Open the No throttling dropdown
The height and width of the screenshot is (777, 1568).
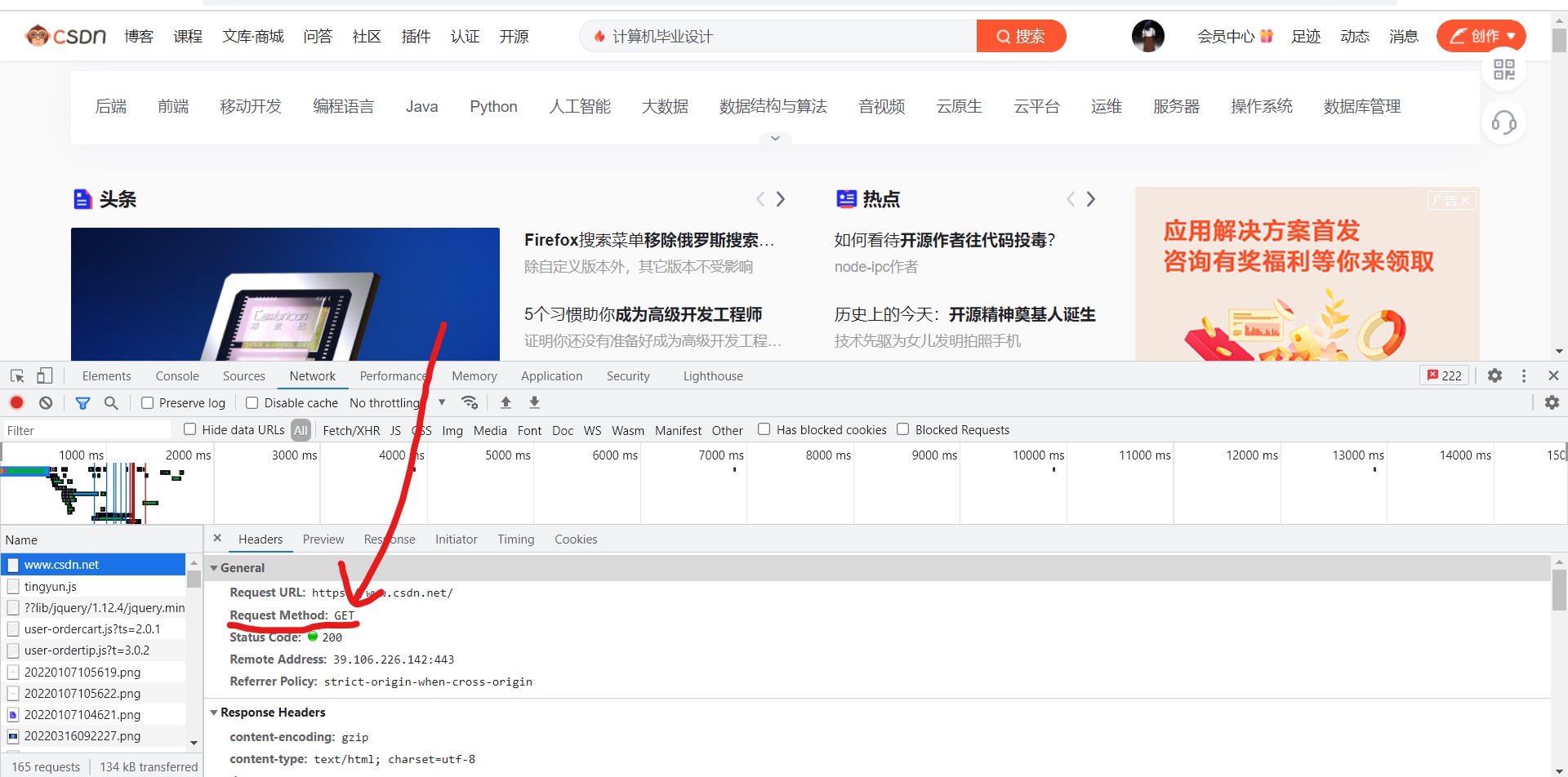(398, 402)
